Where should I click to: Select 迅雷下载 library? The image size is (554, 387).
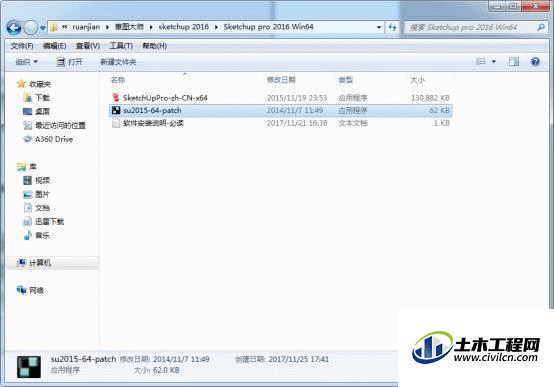[x=49, y=222]
